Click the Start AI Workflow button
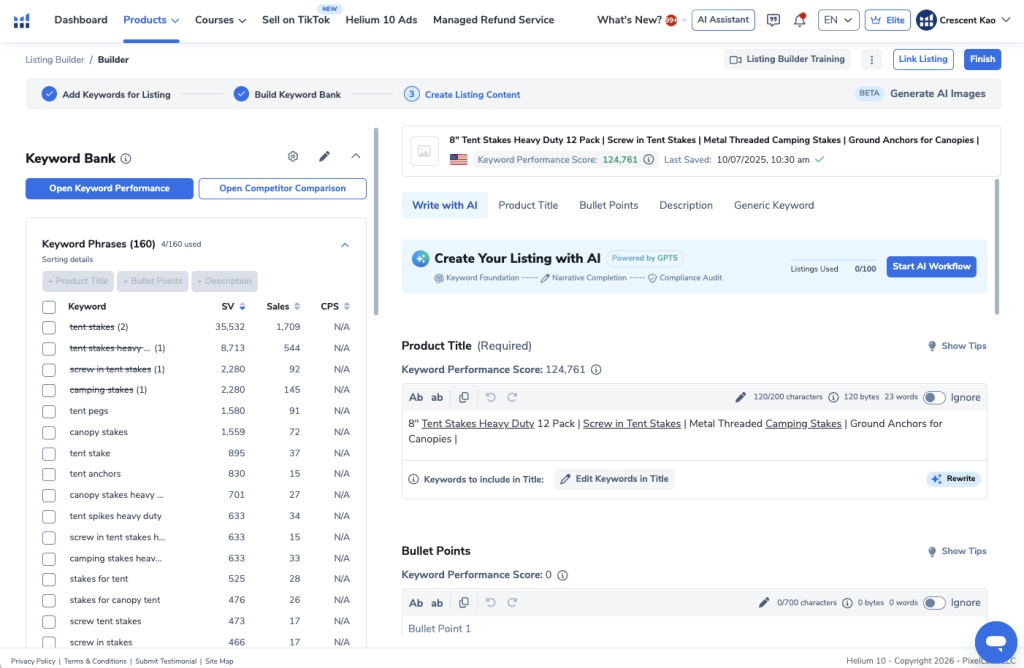 [931, 267]
